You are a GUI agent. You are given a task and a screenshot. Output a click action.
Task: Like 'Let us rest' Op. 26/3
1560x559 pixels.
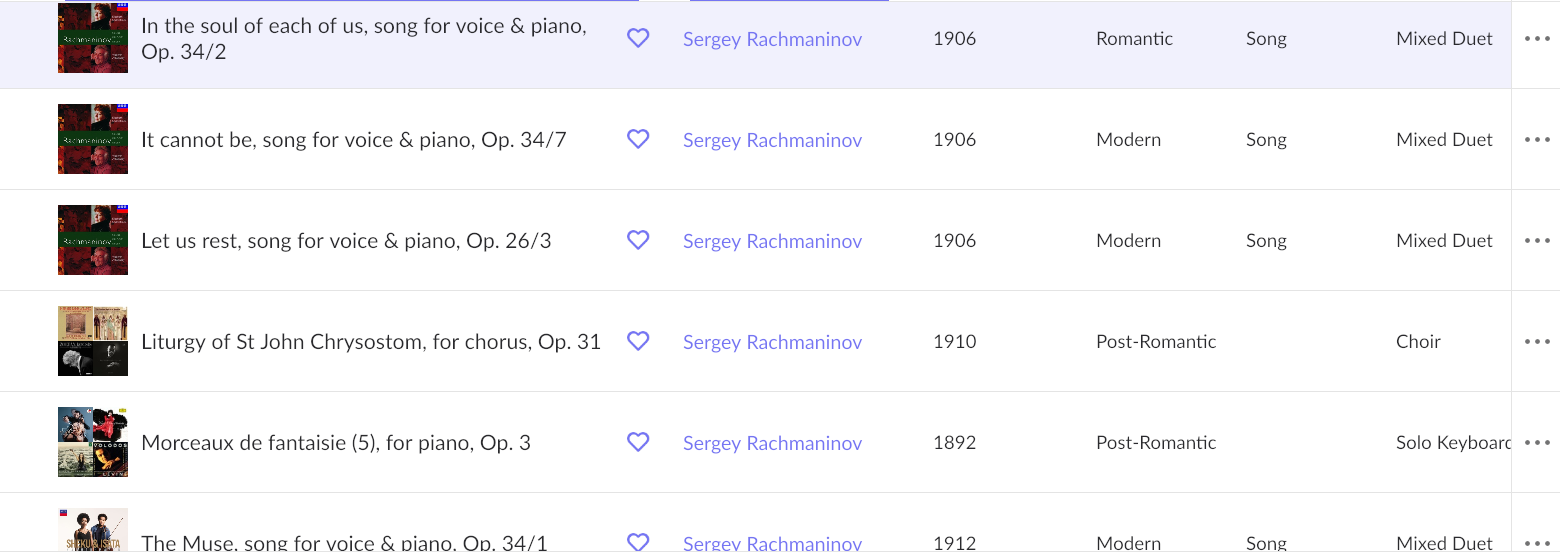(638, 240)
